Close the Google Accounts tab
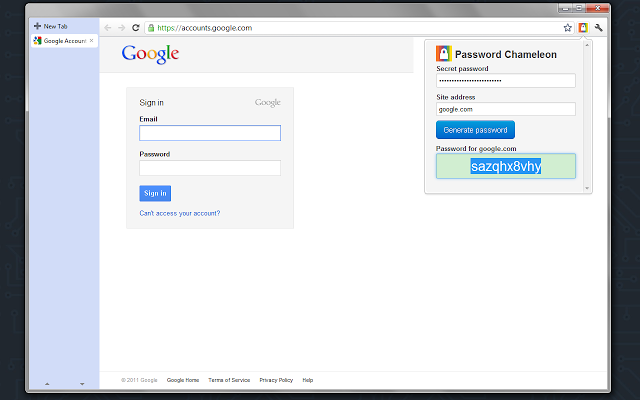The image size is (640, 400). pos(92,41)
